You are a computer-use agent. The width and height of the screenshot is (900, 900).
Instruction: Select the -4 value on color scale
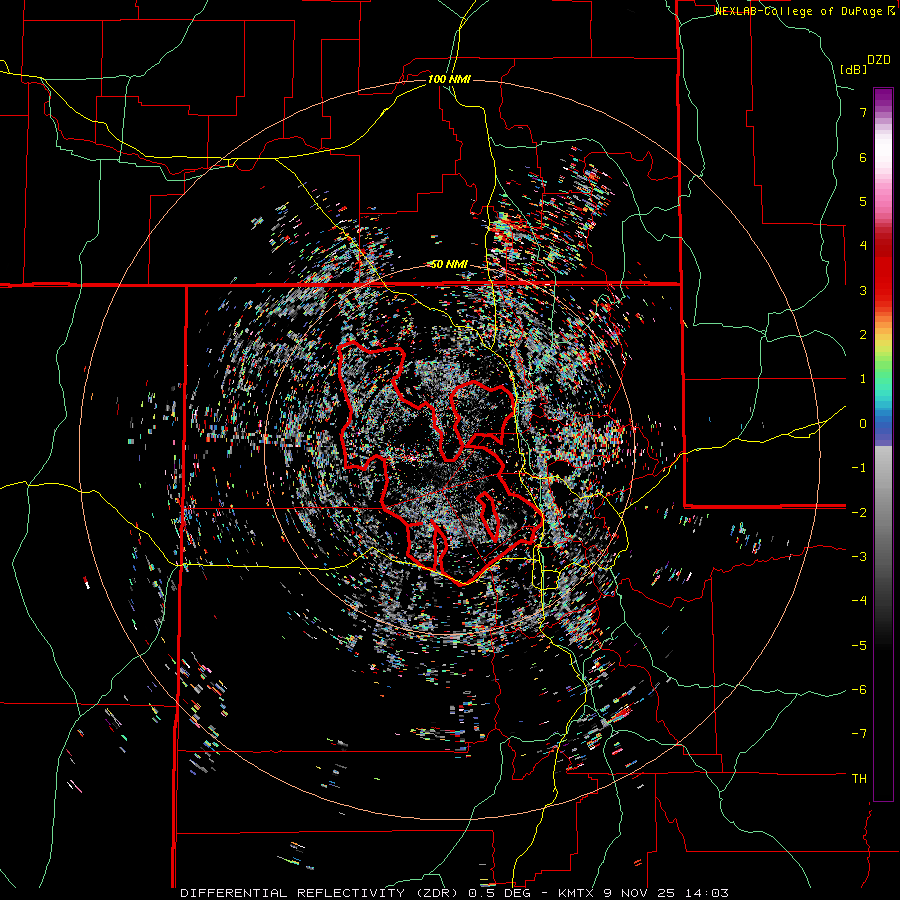859,601
